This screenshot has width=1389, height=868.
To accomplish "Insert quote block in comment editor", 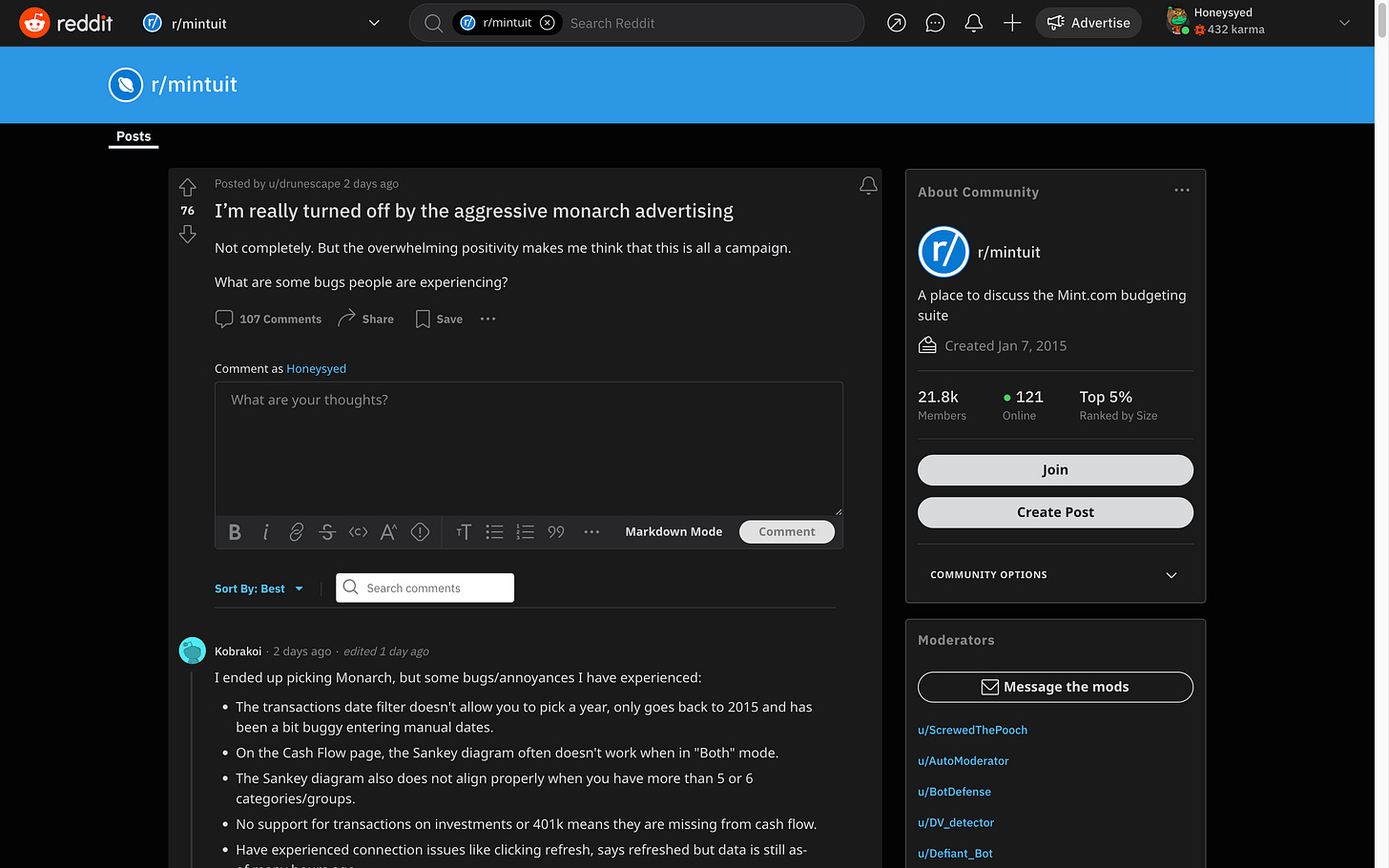I will (556, 532).
